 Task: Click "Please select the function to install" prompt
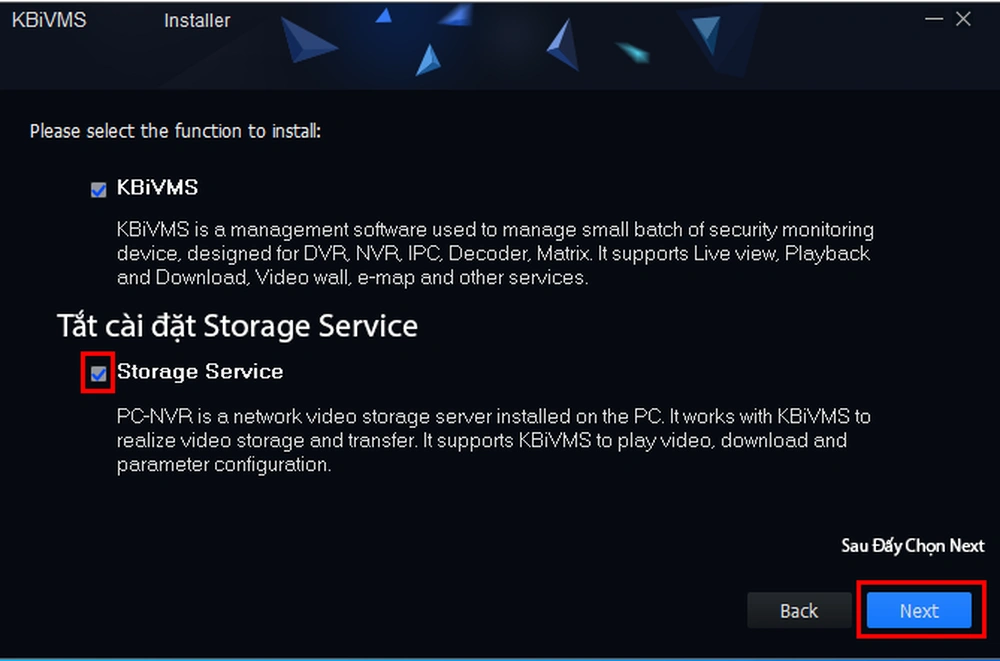pos(175,131)
